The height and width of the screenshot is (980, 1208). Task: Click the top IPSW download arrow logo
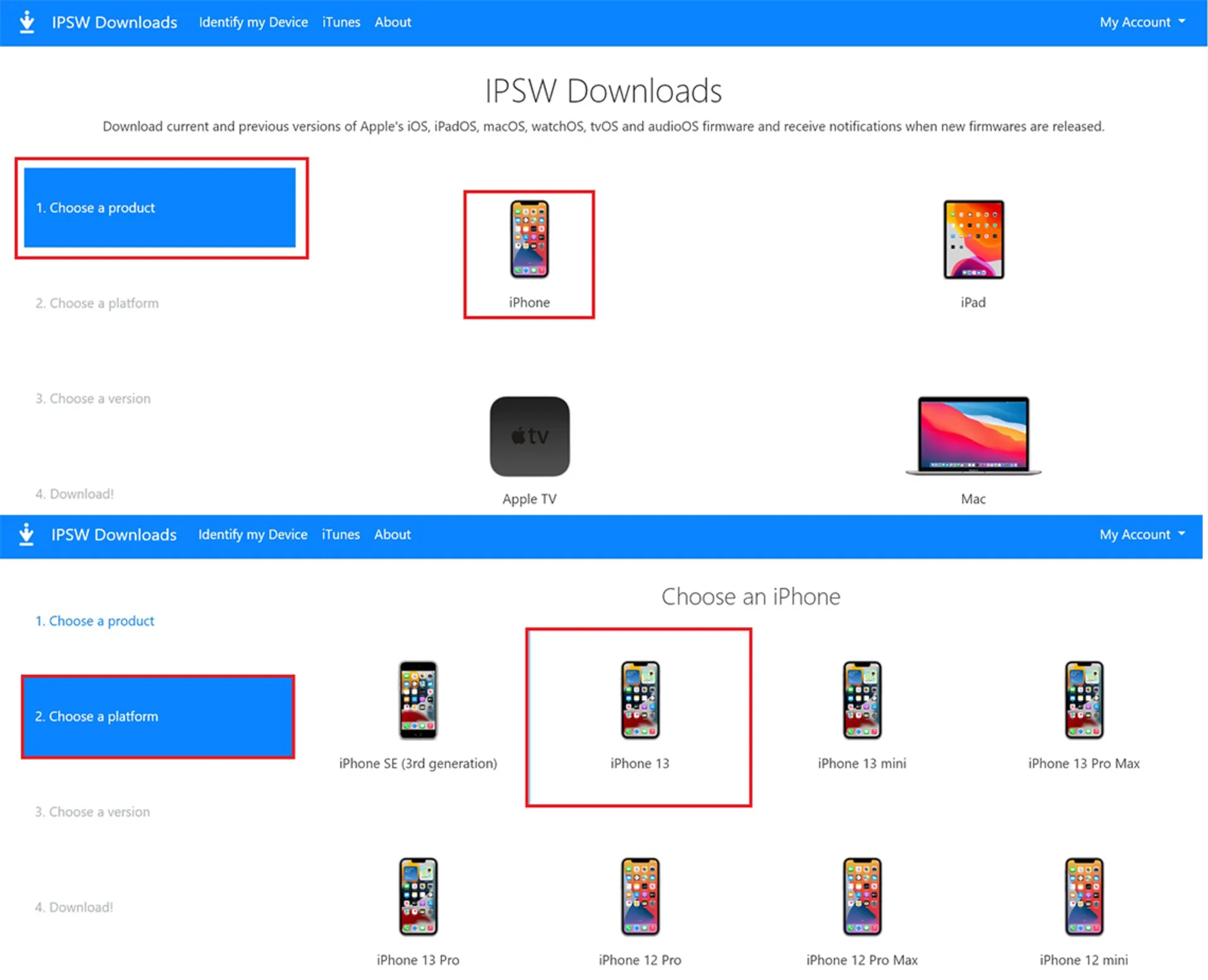pos(26,22)
